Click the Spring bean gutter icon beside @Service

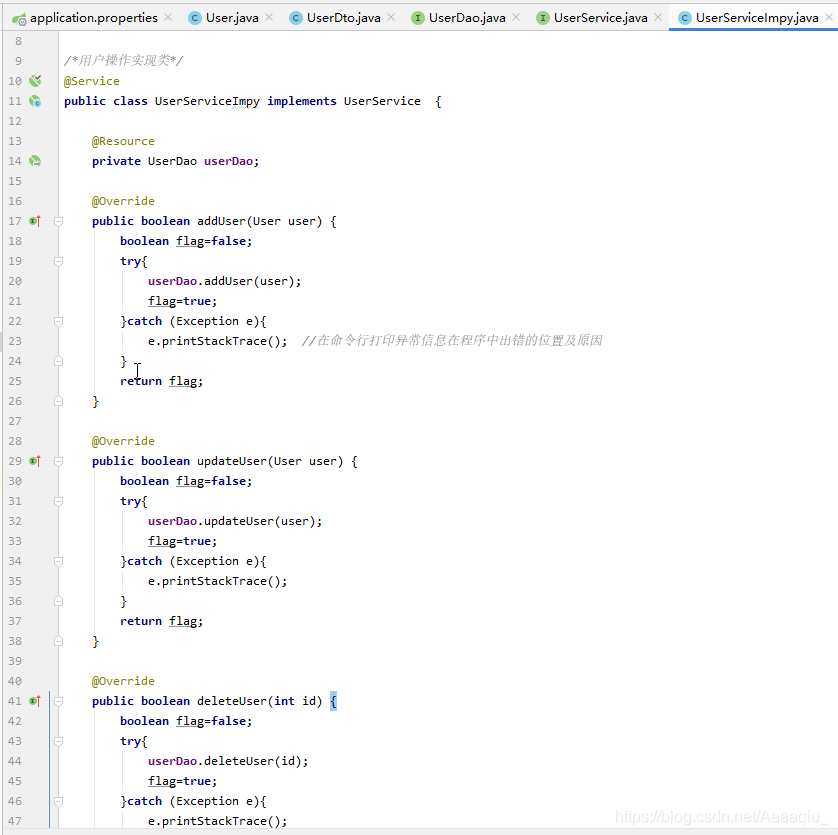pos(35,81)
